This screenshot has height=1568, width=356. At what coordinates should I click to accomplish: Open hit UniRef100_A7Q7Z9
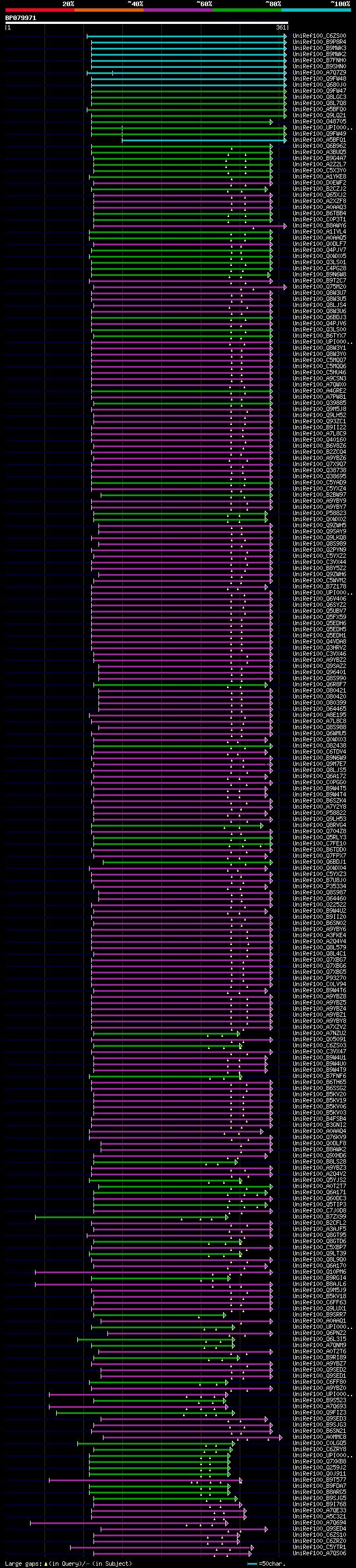click(x=319, y=72)
